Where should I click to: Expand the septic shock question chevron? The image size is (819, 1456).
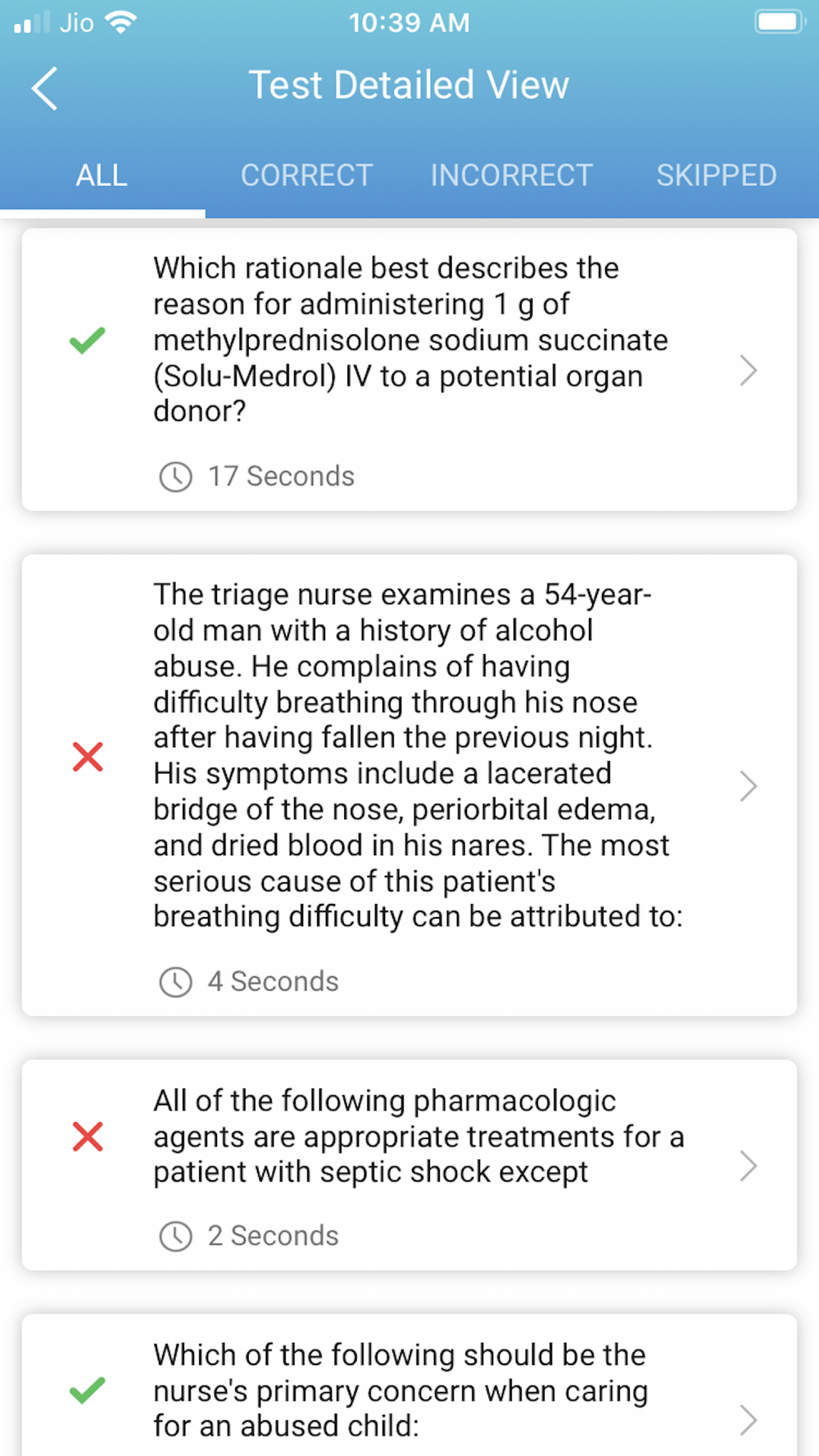click(748, 1165)
